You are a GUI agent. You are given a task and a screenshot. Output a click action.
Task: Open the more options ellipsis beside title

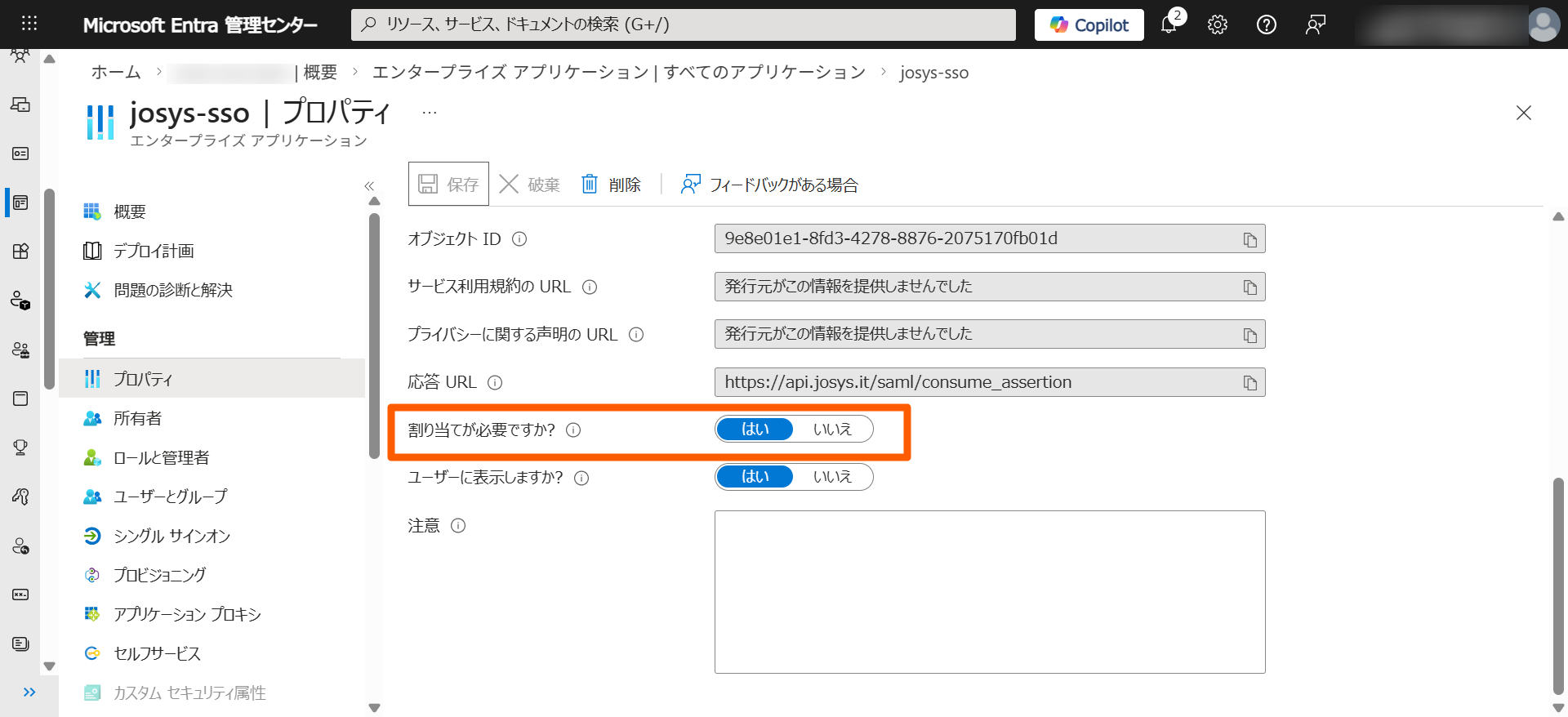pos(430,113)
